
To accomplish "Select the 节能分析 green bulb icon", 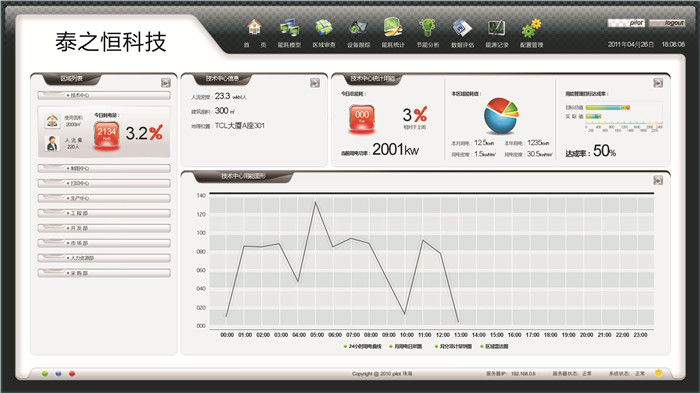I will pos(427,28).
